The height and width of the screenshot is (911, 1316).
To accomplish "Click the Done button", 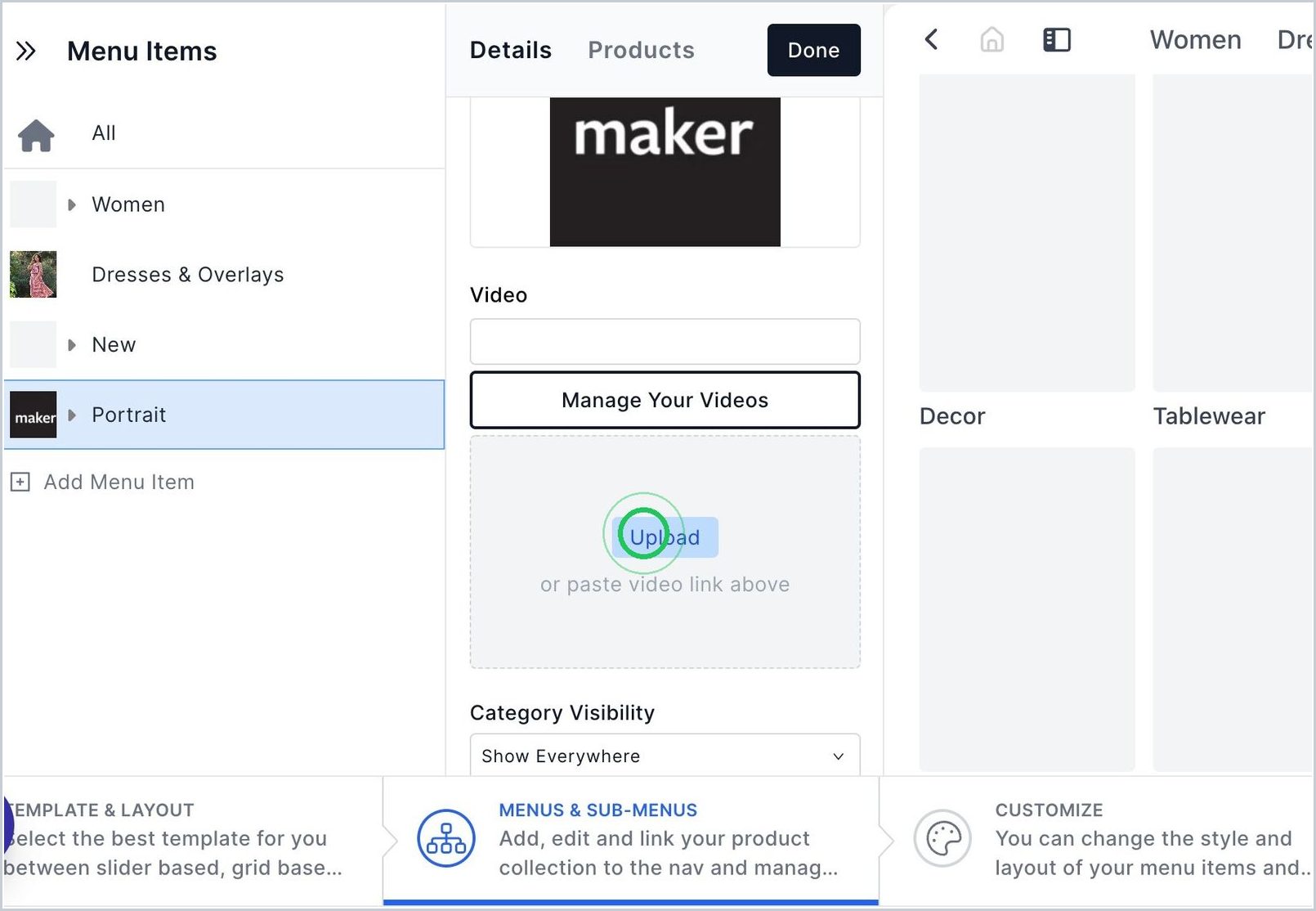I will 813,50.
